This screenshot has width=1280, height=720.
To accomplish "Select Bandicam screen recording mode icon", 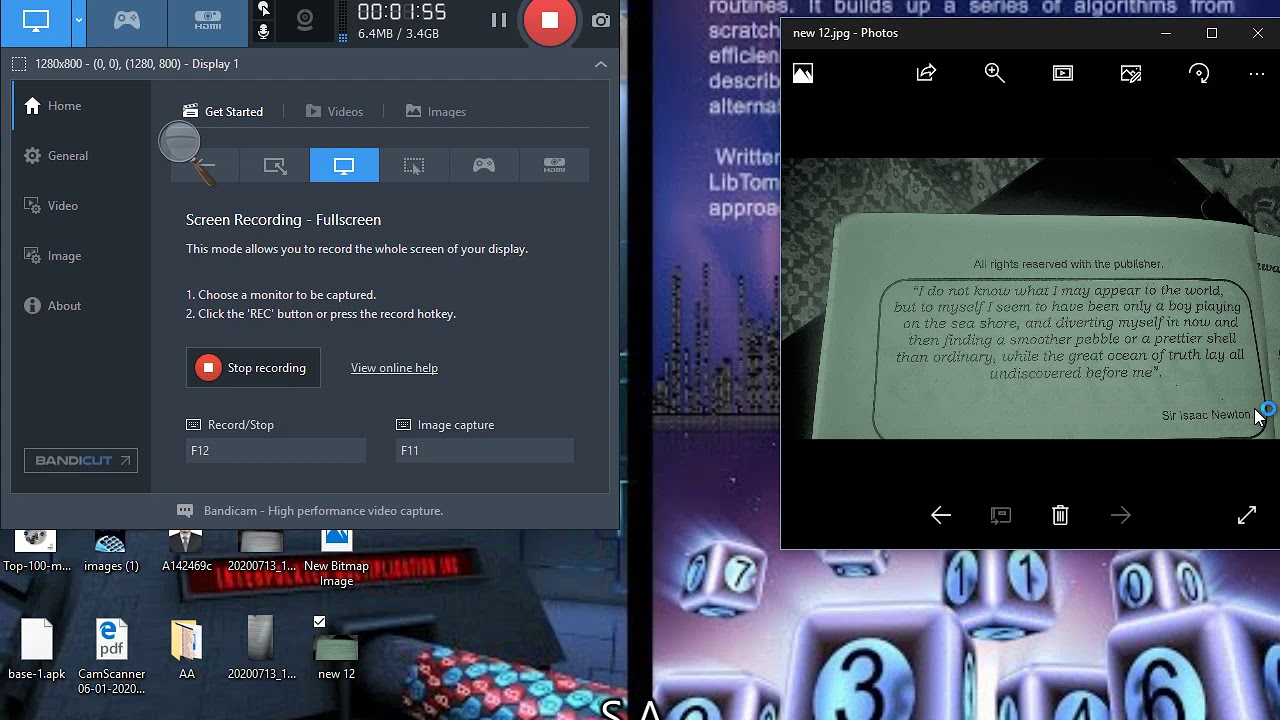I will (x=36, y=20).
